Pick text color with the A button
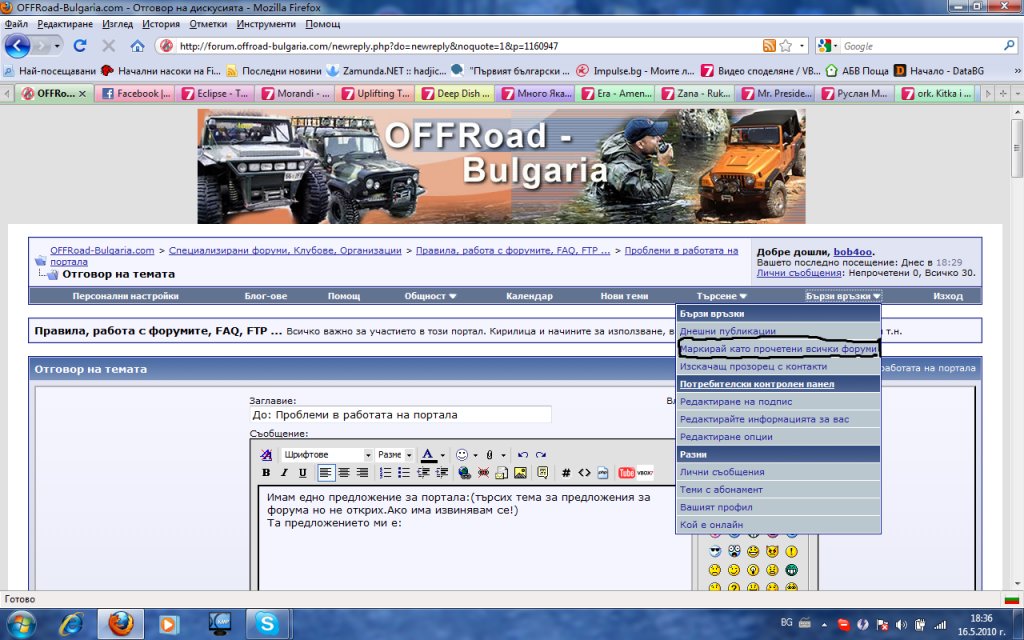This screenshot has height=640, width=1024. click(428, 454)
